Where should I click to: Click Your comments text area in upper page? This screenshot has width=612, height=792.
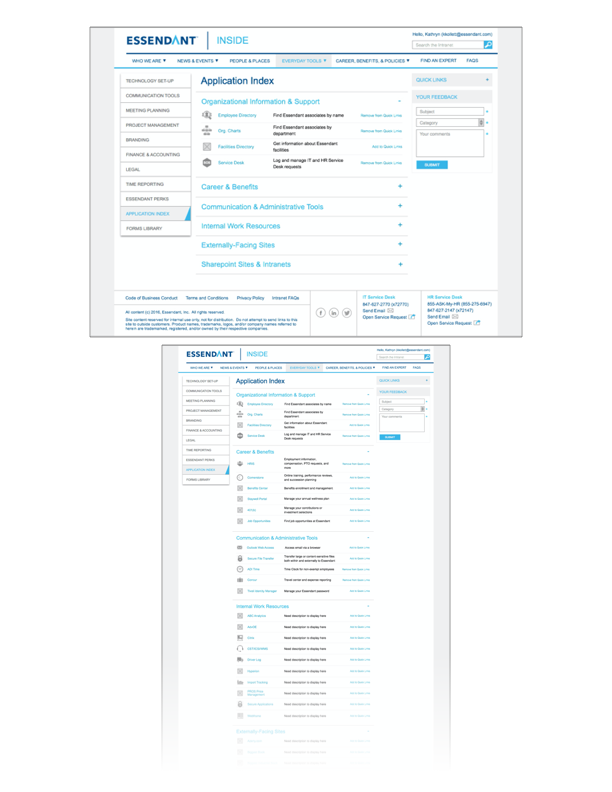pyautogui.click(x=450, y=143)
